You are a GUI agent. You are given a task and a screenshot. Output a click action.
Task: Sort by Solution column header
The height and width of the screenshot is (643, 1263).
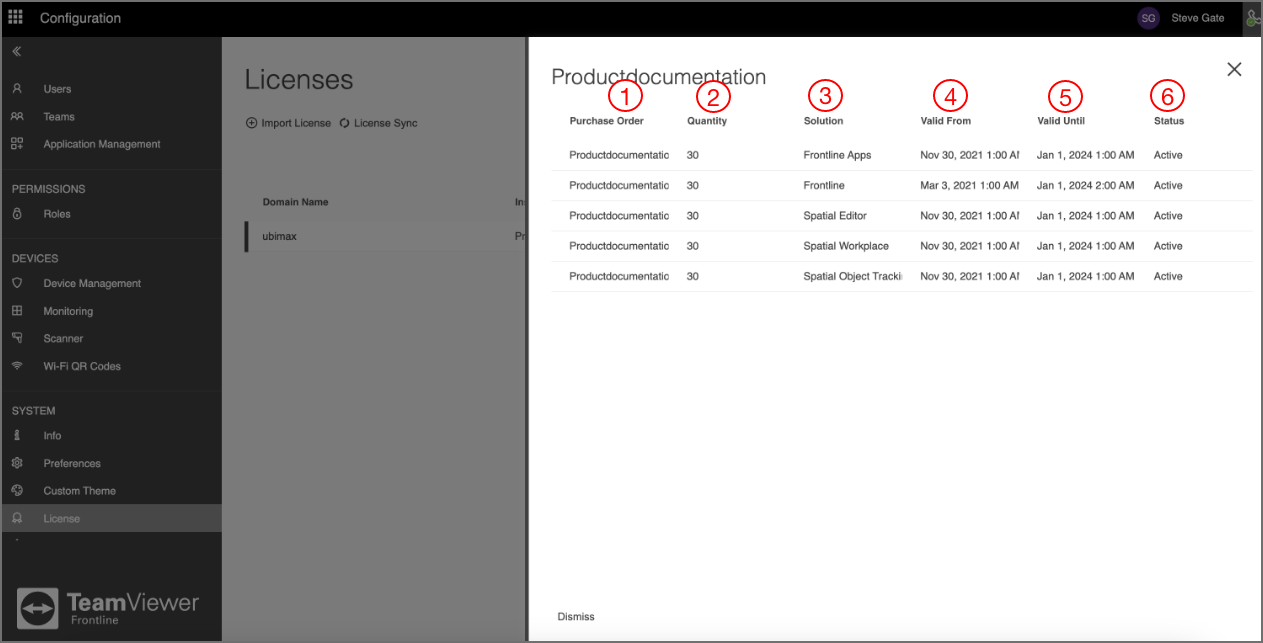823,121
